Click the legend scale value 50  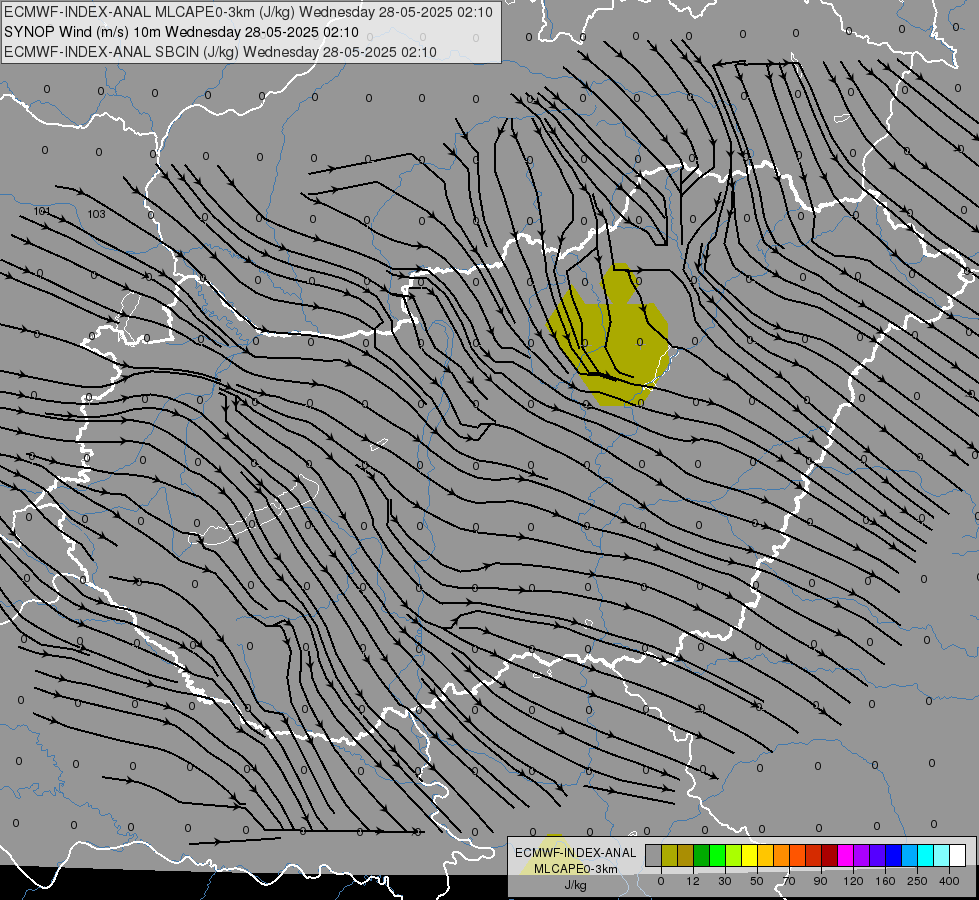click(x=757, y=881)
